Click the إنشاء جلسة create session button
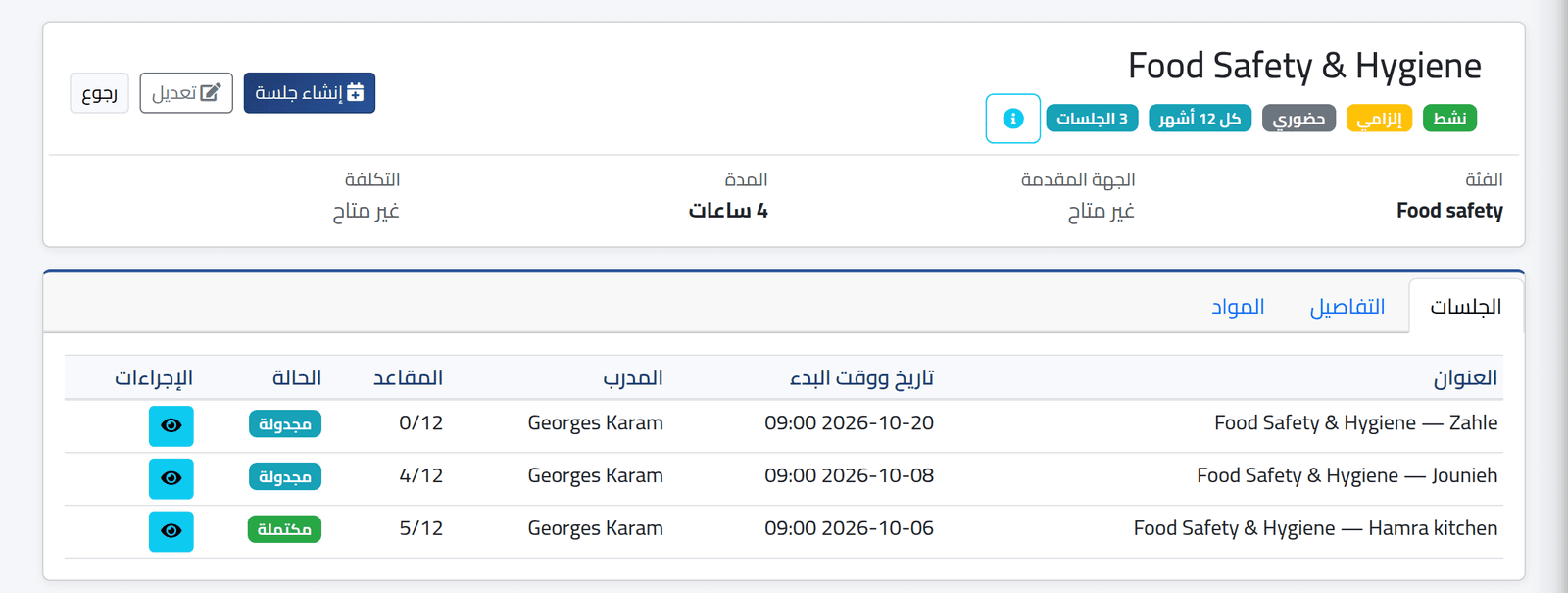The height and width of the screenshot is (593, 1568). (x=310, y=93)
